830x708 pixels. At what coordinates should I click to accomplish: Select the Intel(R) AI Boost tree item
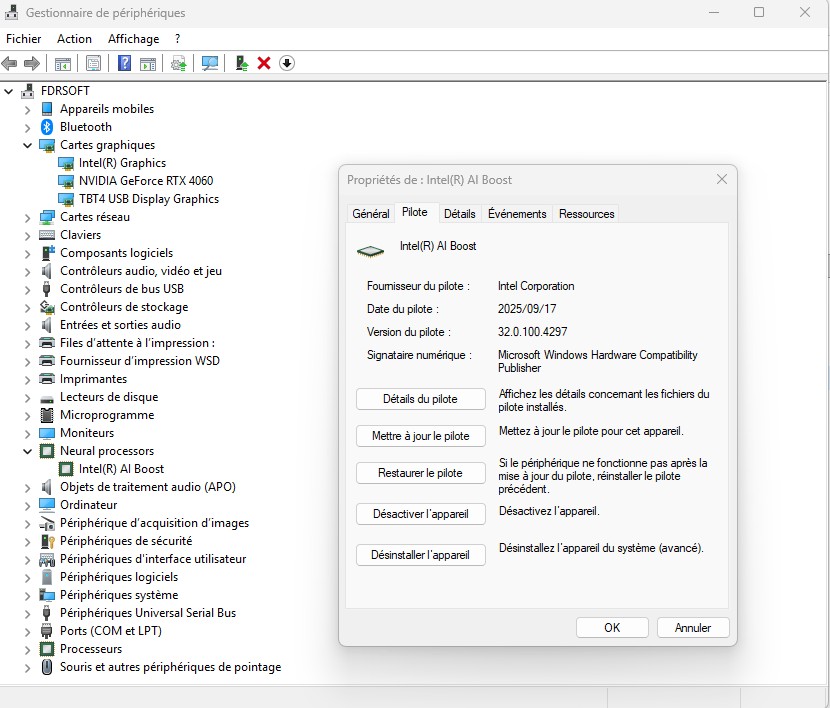pyautogui.click(x=121, y=469)
